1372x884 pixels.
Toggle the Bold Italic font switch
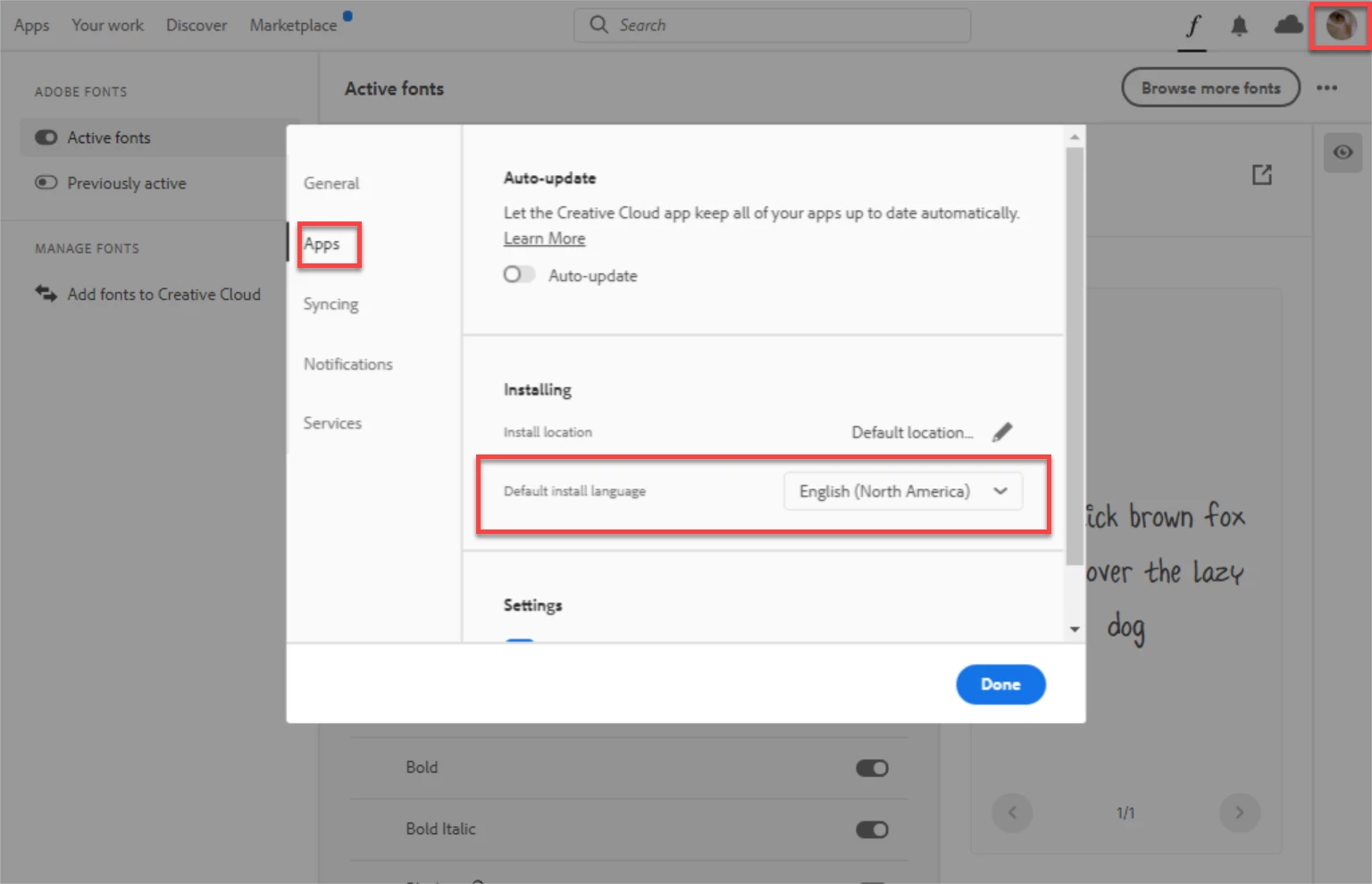(872, 830)
